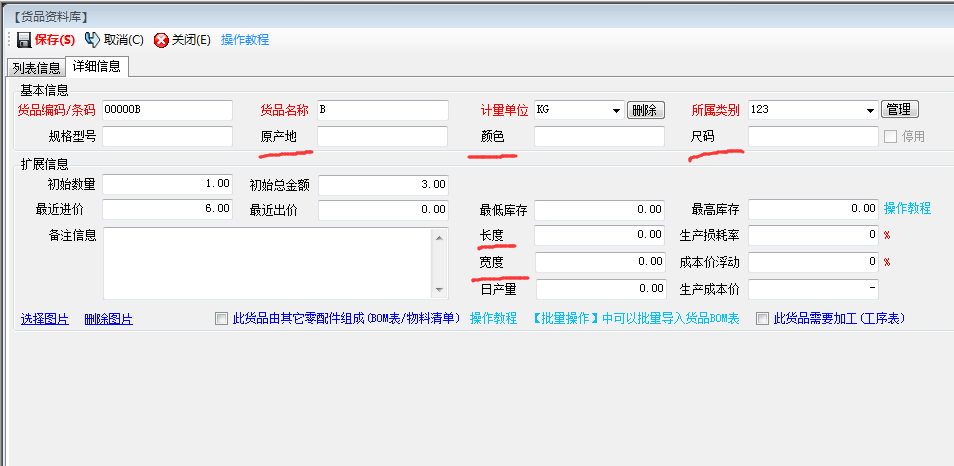This screenshot has height=466, width=954.
Task: Click the 管理 category button
Action: 900,109
